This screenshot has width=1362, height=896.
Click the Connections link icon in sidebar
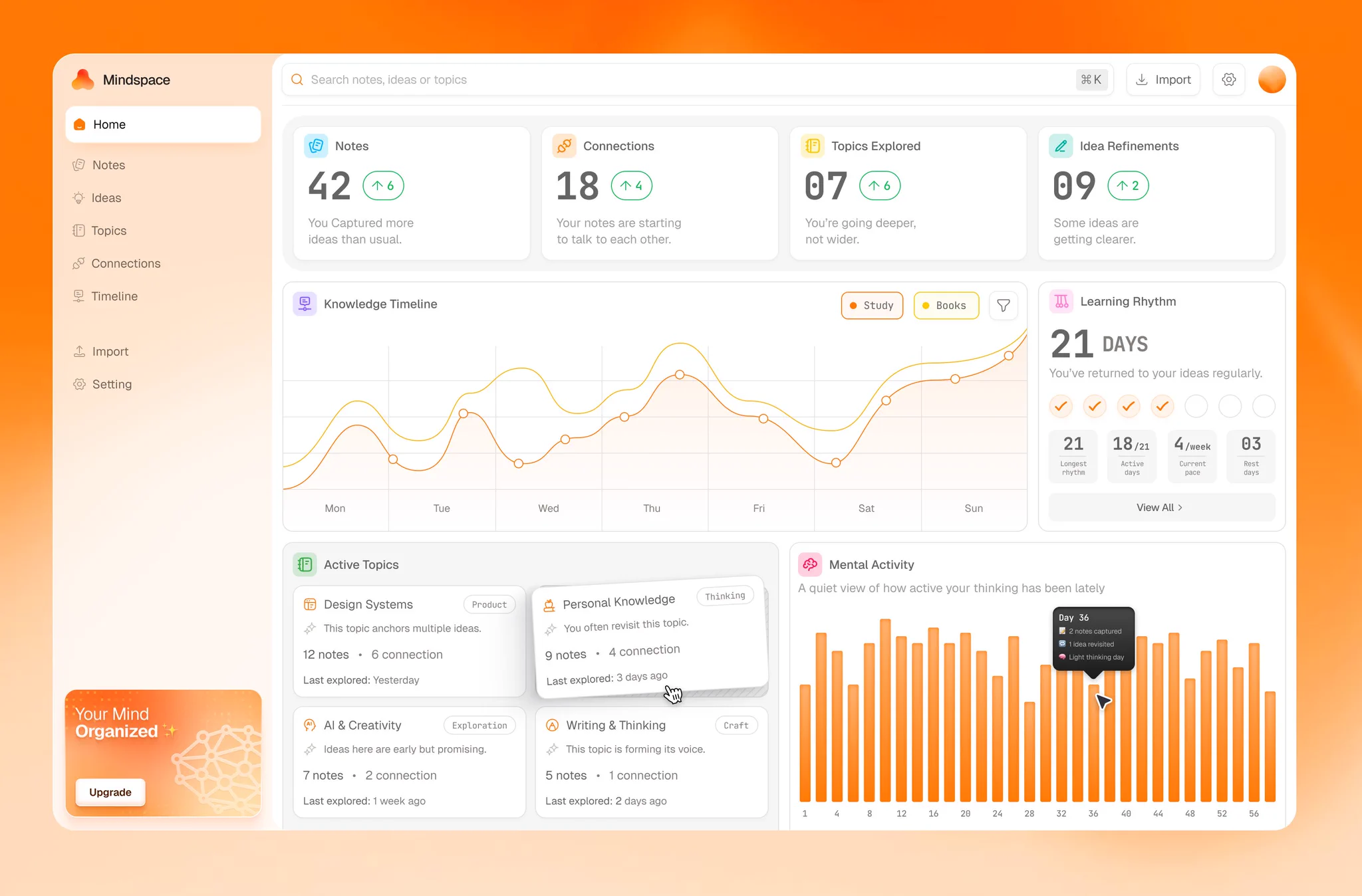pos(78,263)
